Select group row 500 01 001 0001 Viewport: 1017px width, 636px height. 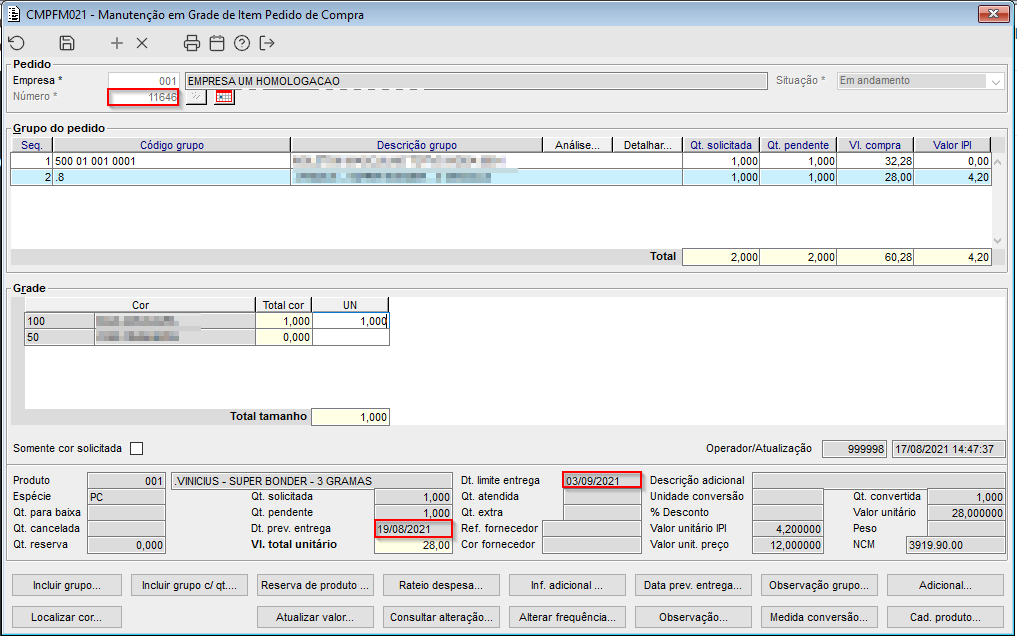[x=501, y=161]
